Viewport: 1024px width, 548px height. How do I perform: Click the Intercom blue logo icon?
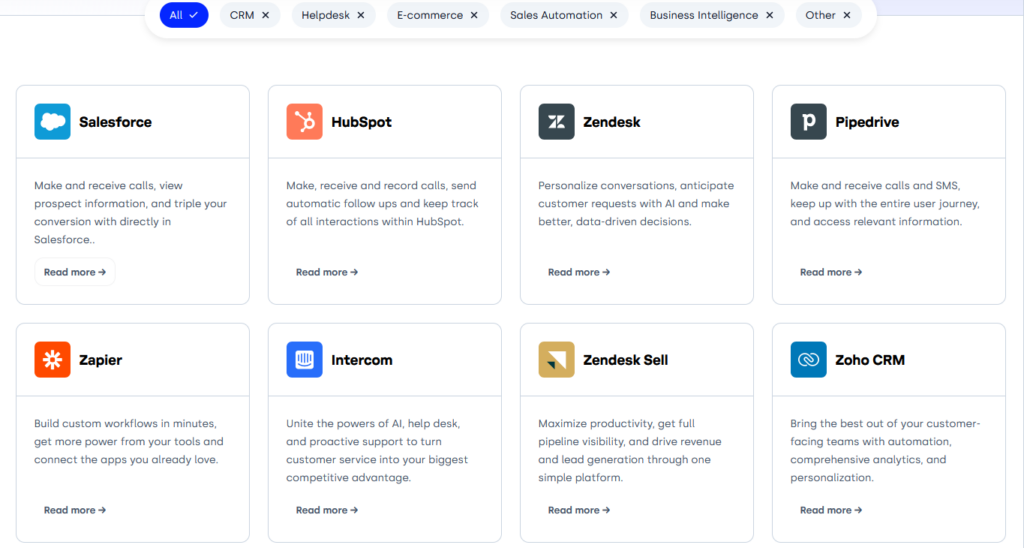[x=304, y=360]
